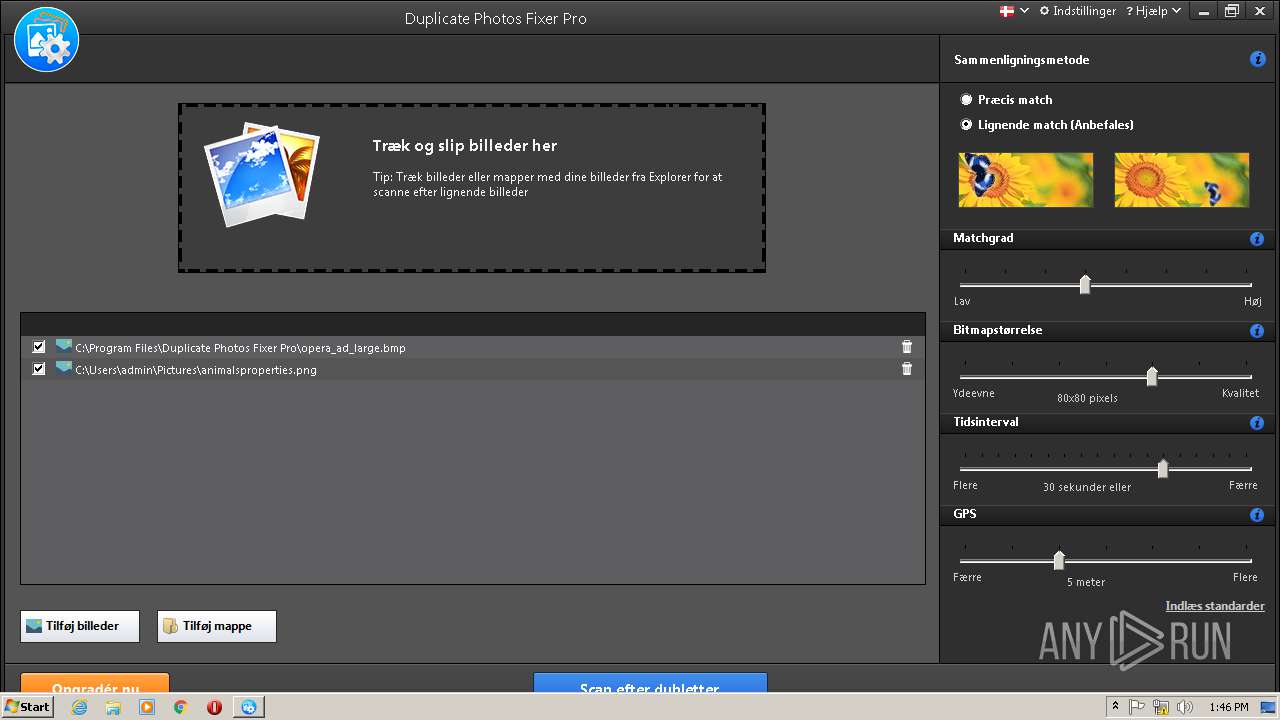The width and height of the screenshot is (1280, 720).
Task: Click Scan efter dubletter button
Action: click(x=650, y=684)
